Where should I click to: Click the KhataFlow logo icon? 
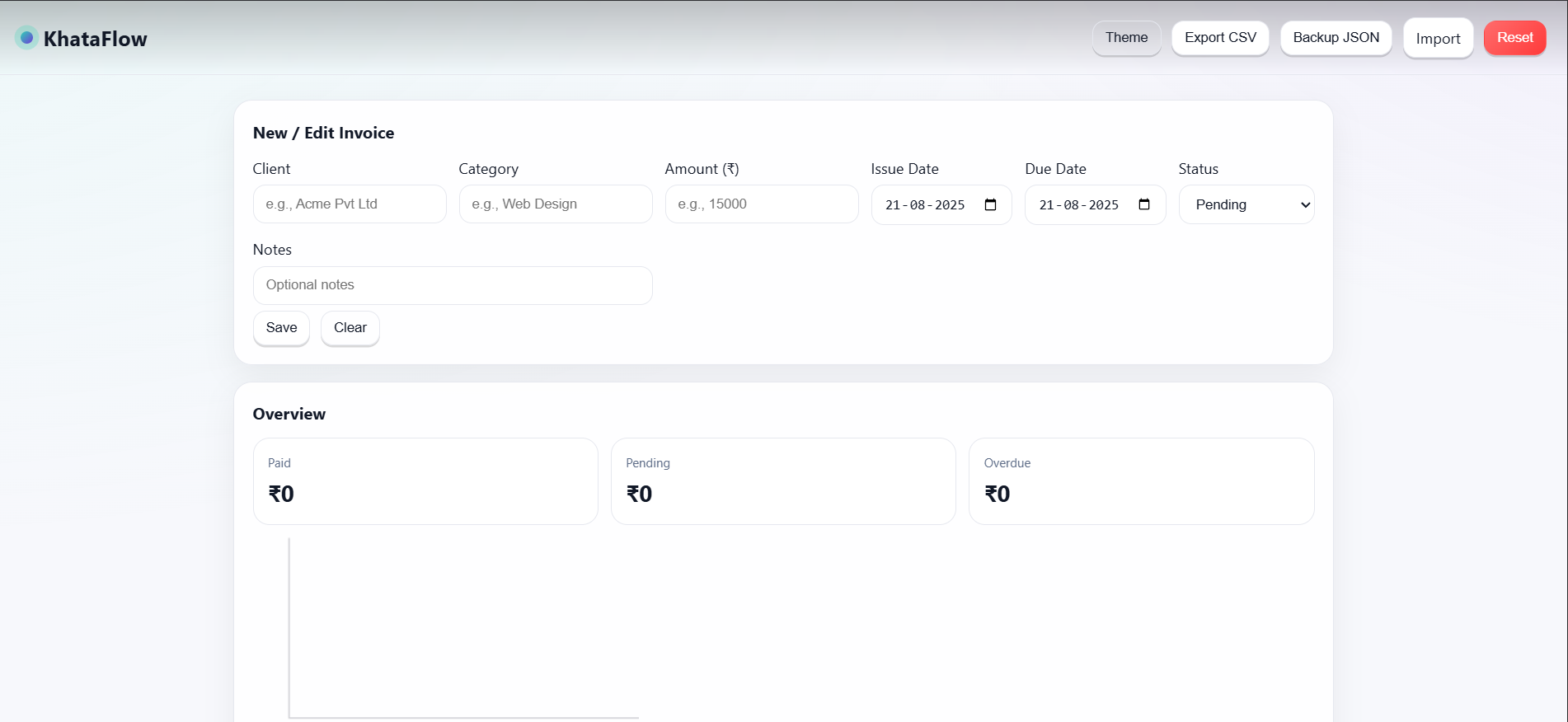[26, 38]
